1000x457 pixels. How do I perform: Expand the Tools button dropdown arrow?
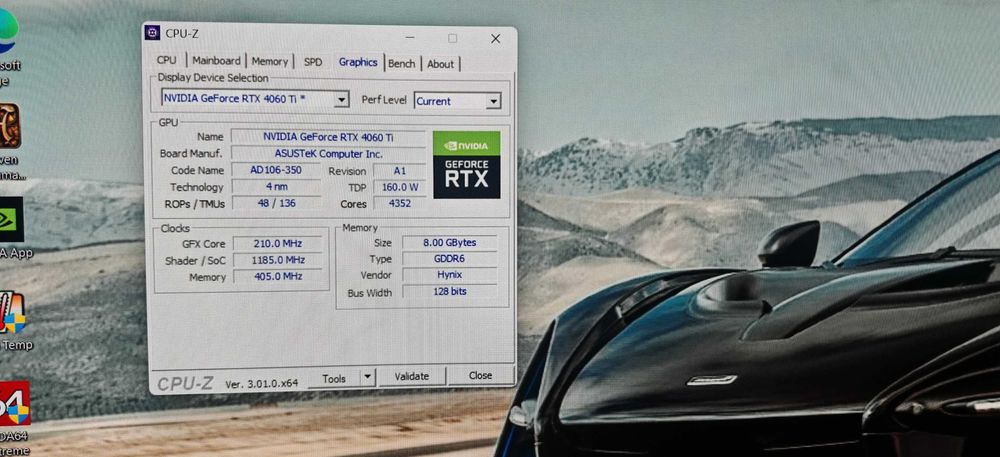coord(367,377)
